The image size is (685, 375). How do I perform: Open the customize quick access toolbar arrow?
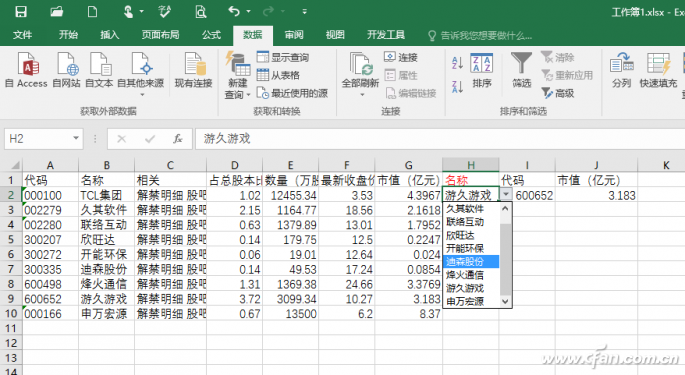[304, 12]
